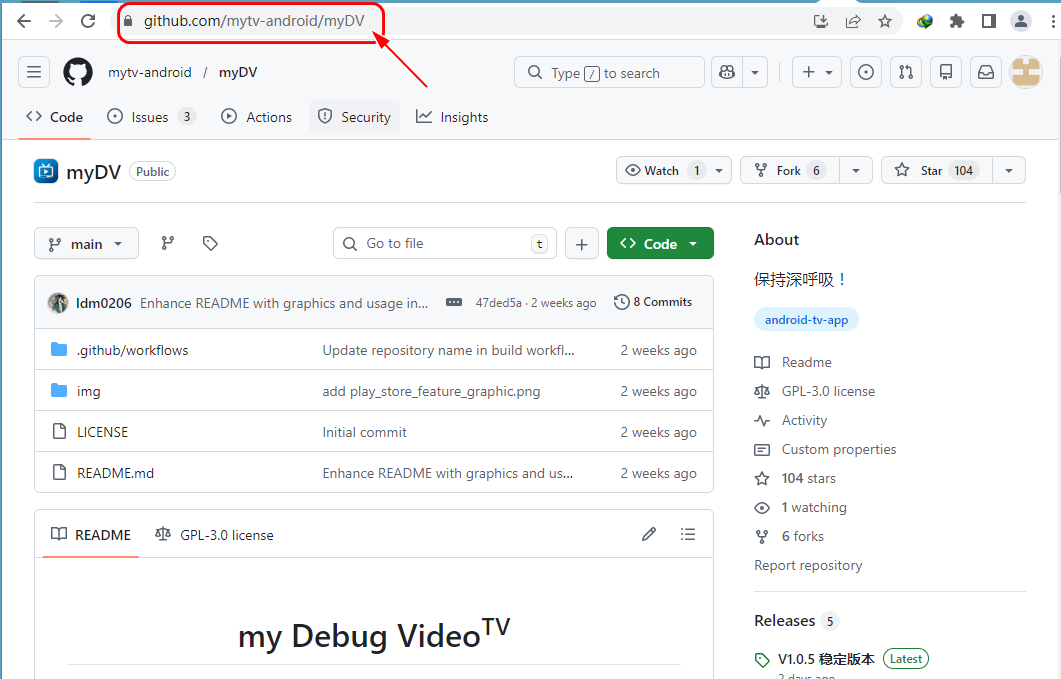Screen dimensions: 1061x679
Task: View the 8 Commits history
Action: 653,302
